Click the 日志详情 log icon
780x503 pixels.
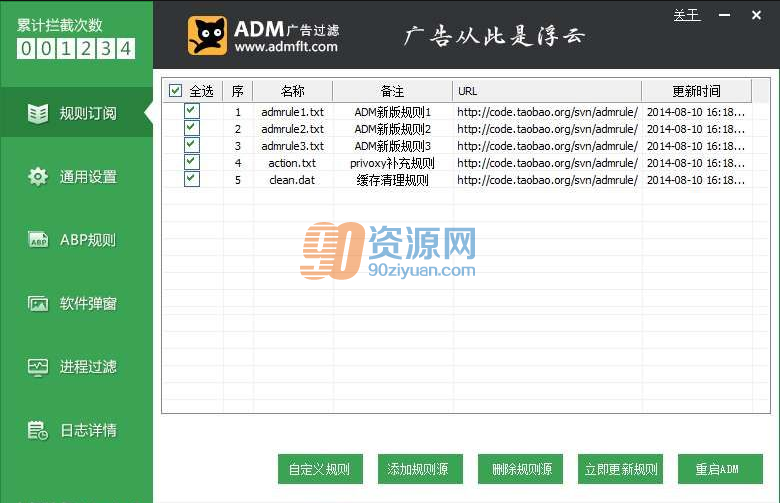(38, 430)
